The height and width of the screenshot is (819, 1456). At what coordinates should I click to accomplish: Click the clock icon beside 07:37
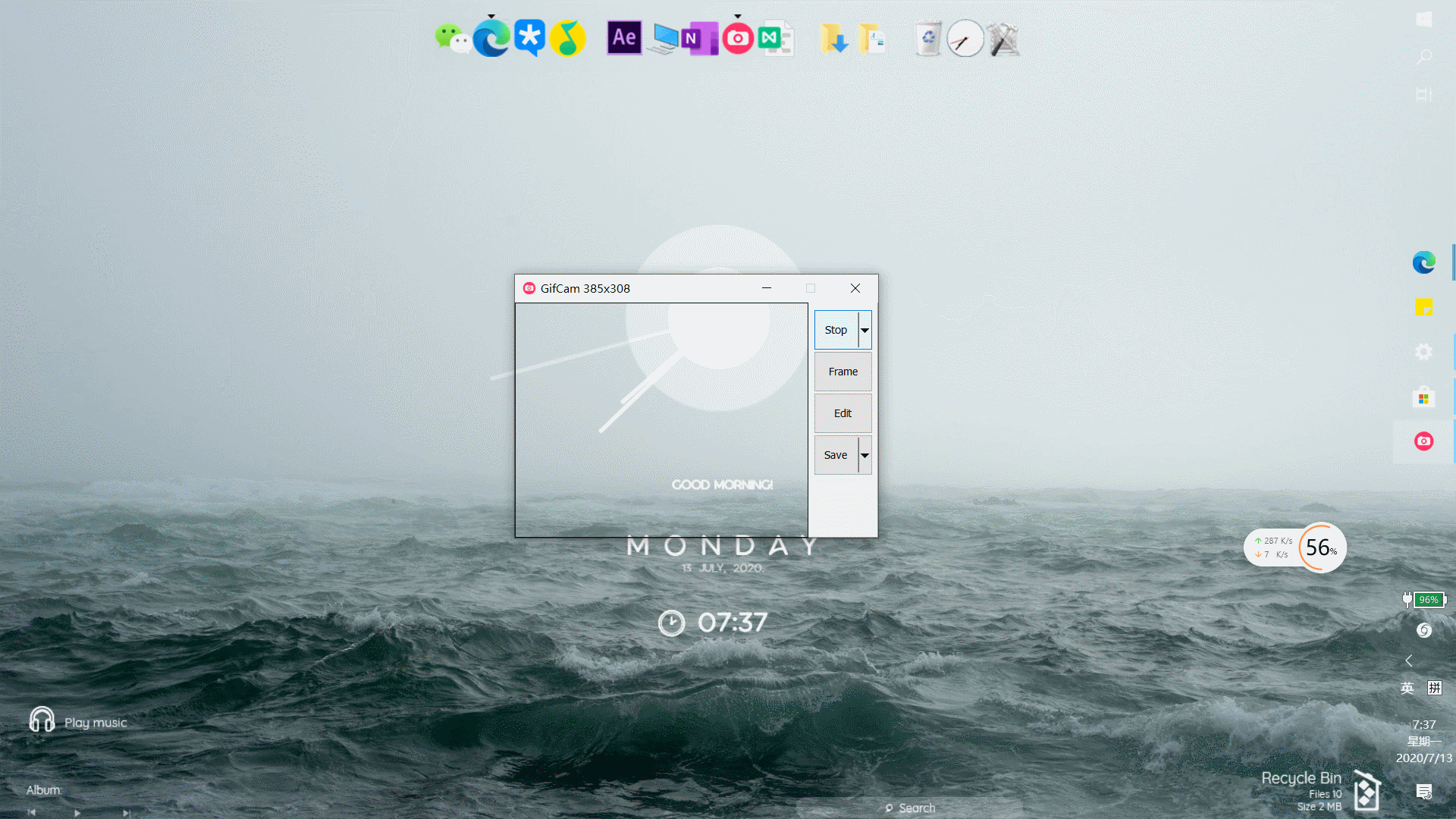click(x=671, y=623)
